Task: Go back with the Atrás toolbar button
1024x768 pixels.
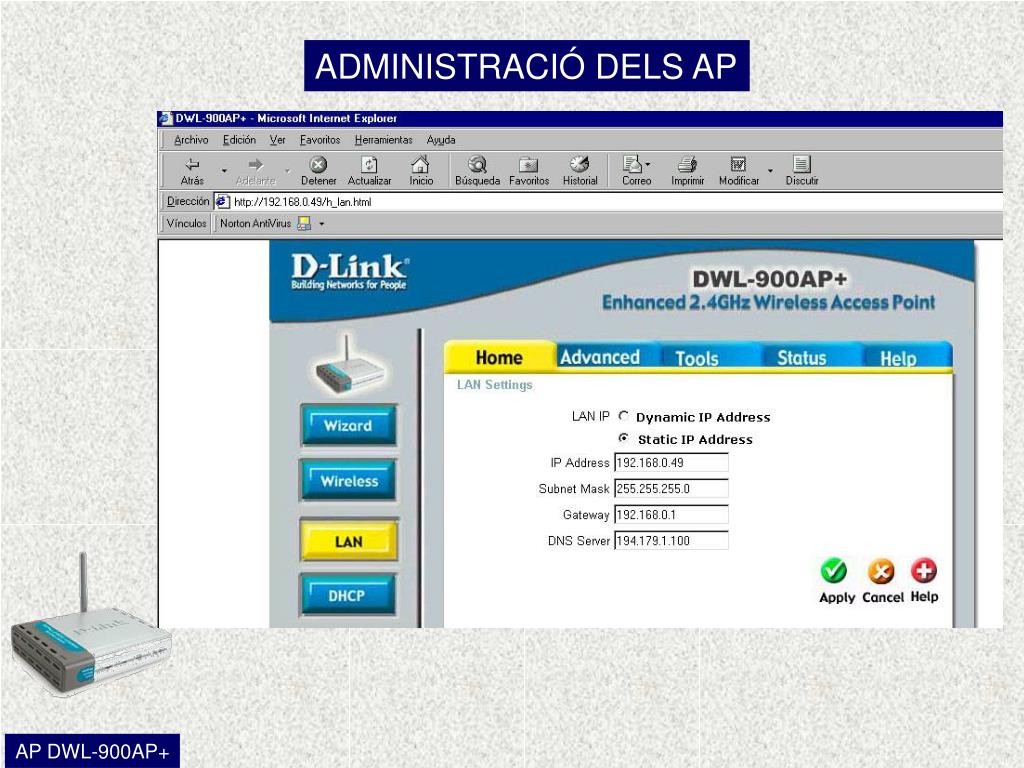Action: tap(192, 171)
